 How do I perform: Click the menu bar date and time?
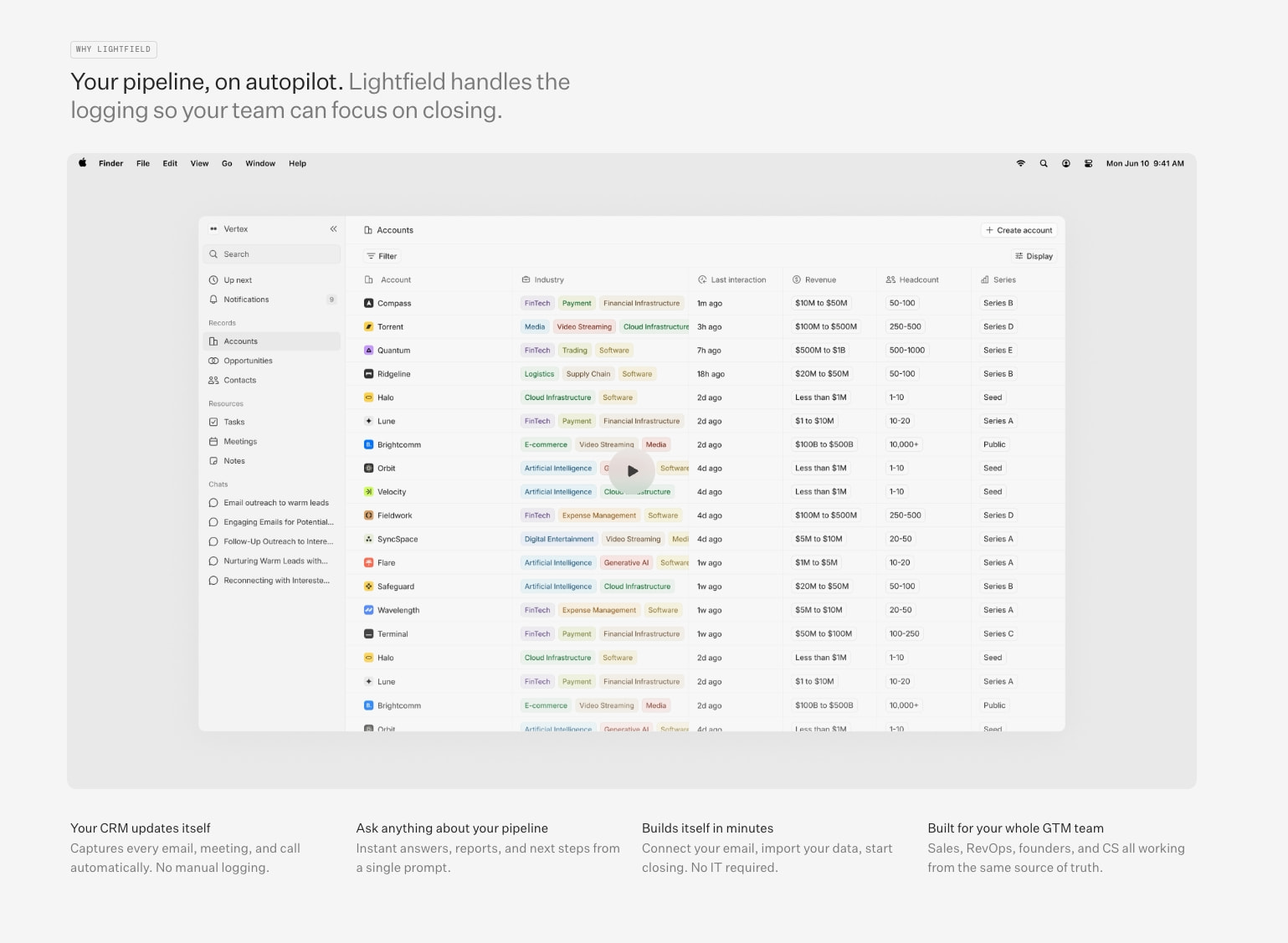point(1145,163)
